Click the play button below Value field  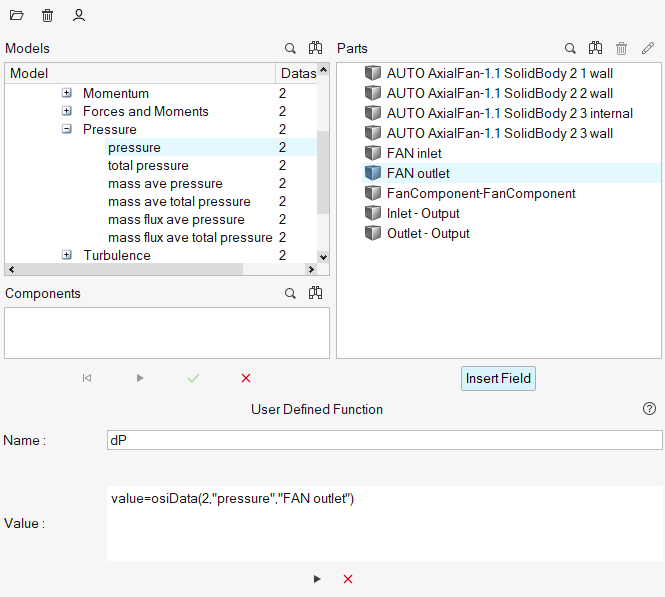click(x=317, y=579)
